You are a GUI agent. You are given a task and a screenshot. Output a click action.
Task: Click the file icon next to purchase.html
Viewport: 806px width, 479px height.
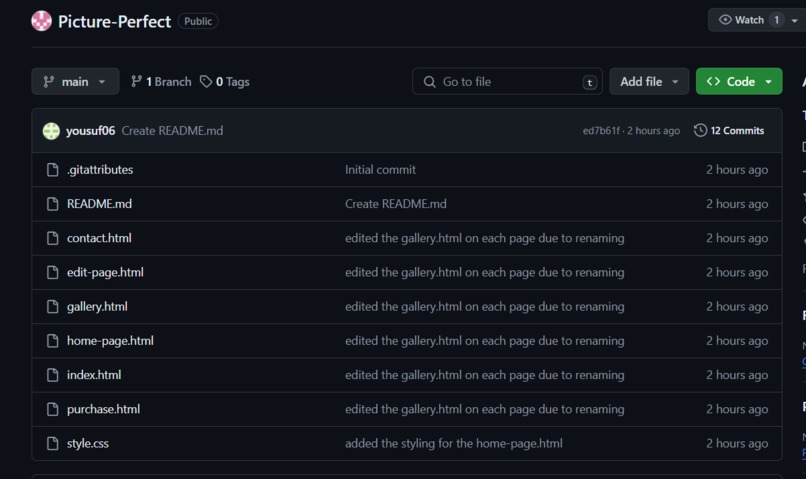click(52, 409)
